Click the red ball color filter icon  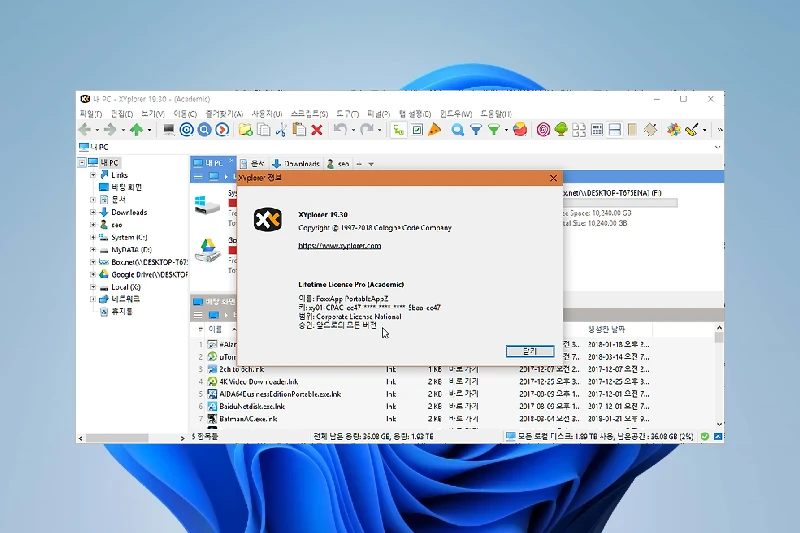click(x=520, y=130)
